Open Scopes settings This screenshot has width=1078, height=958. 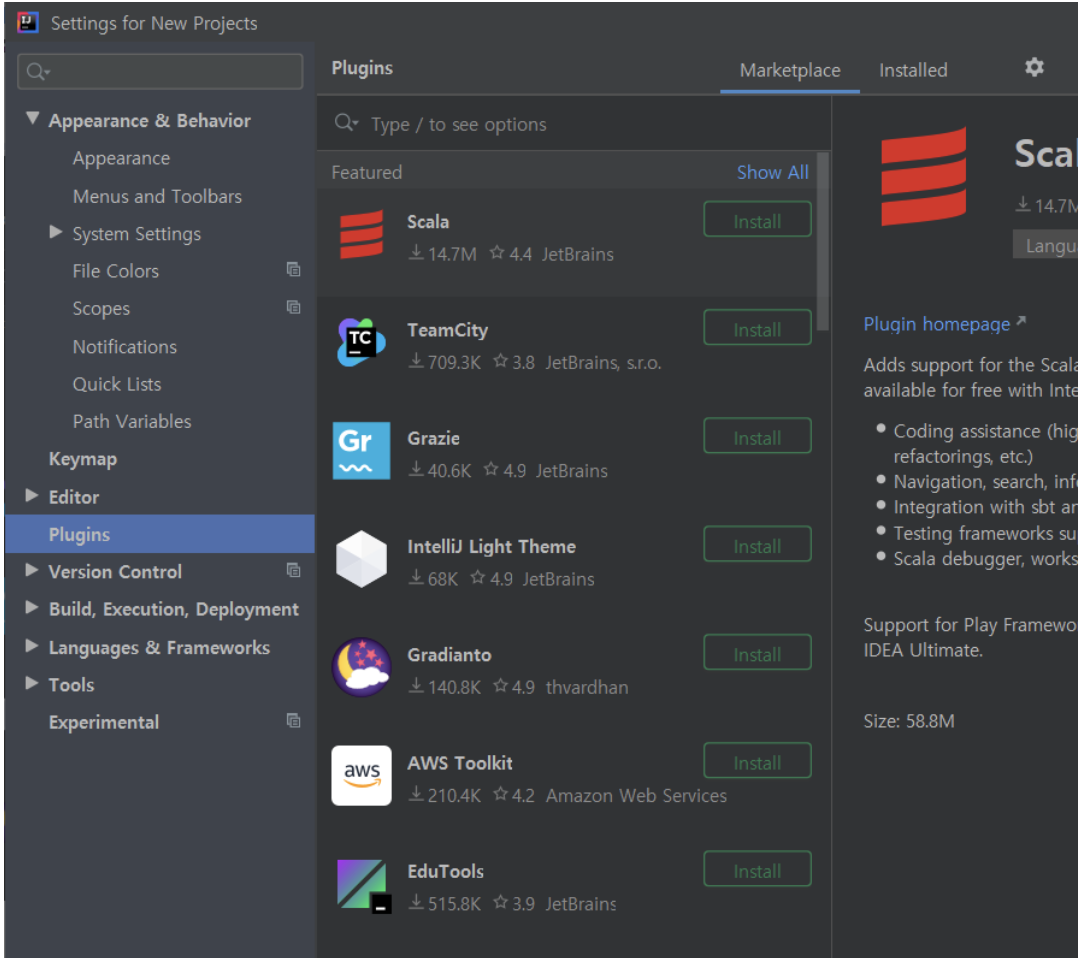click(101, 309)
